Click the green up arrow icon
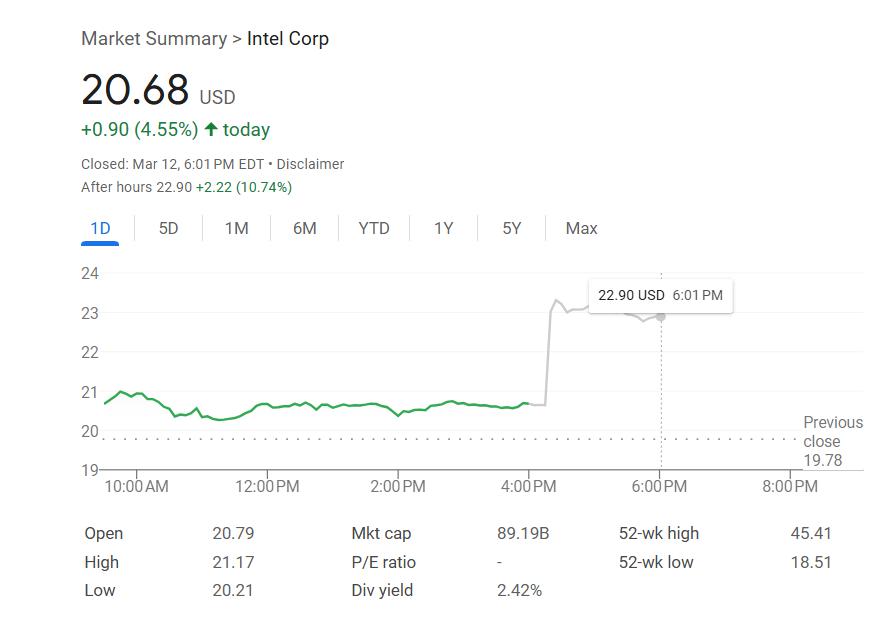This screenshot has height=619, width=896. tap(210, 130)
